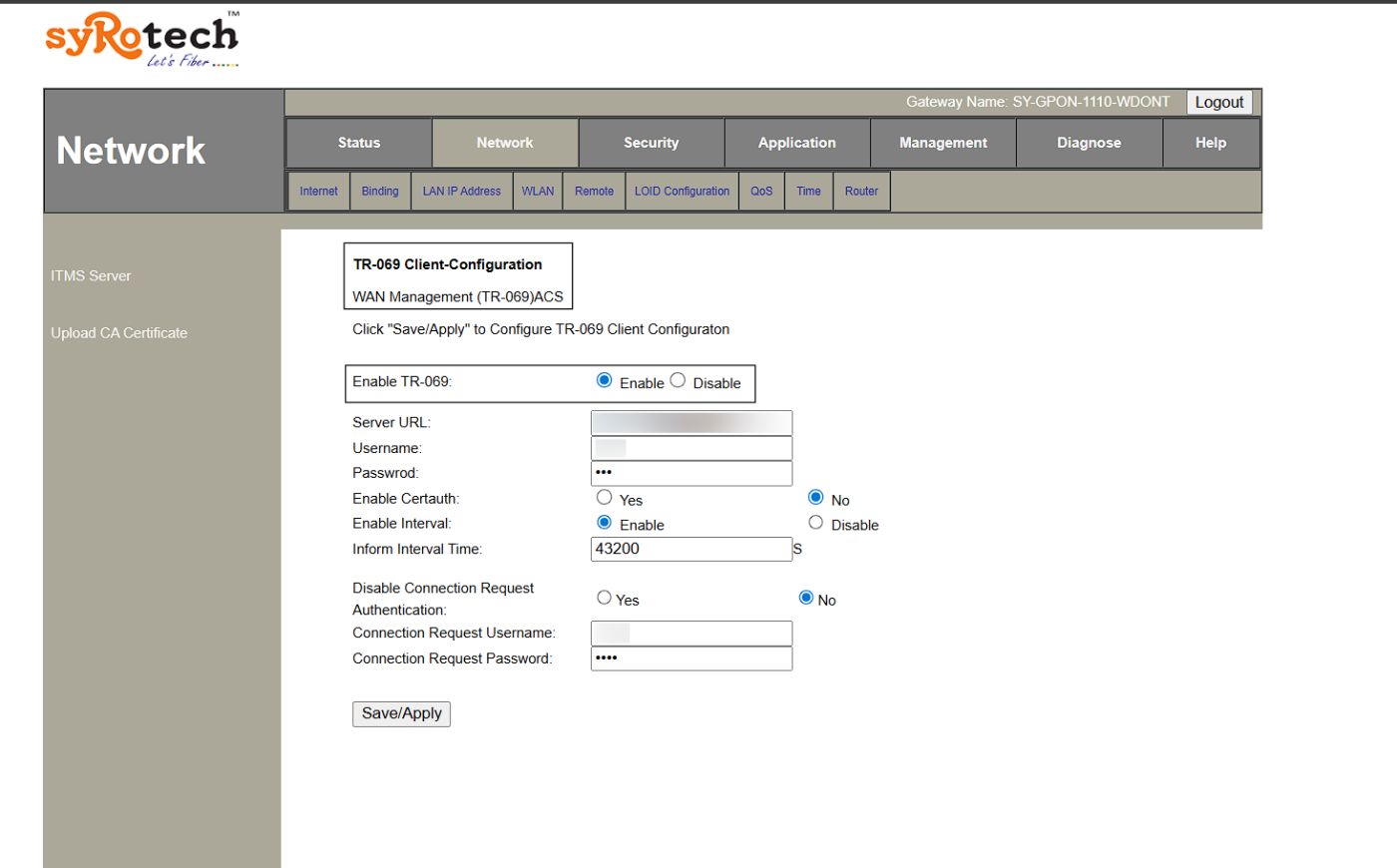Open the Management tab

[942, 142]
